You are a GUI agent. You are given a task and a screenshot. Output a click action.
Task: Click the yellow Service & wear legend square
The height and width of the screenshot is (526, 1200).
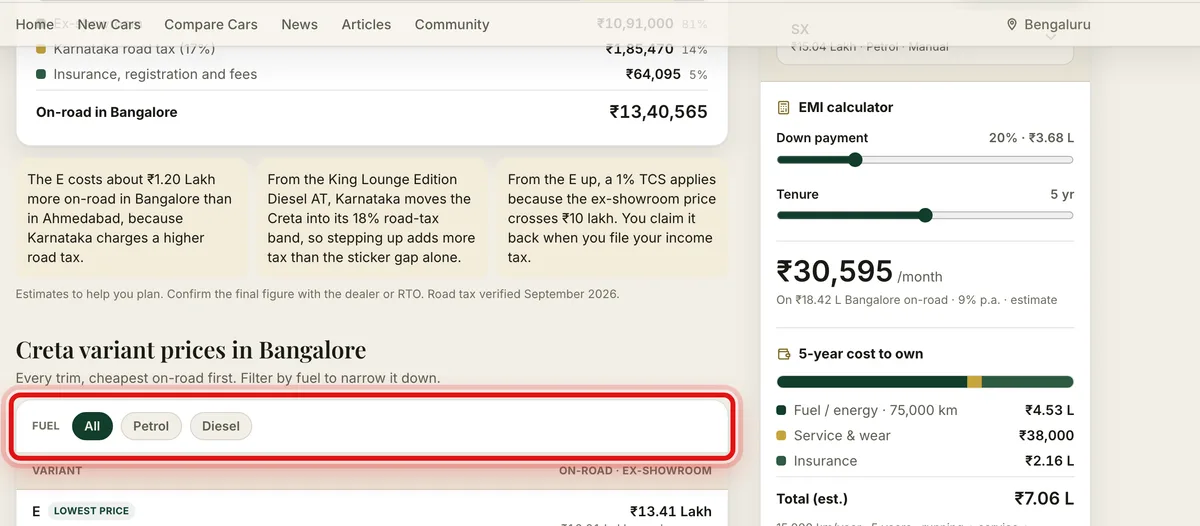(782, 435)
